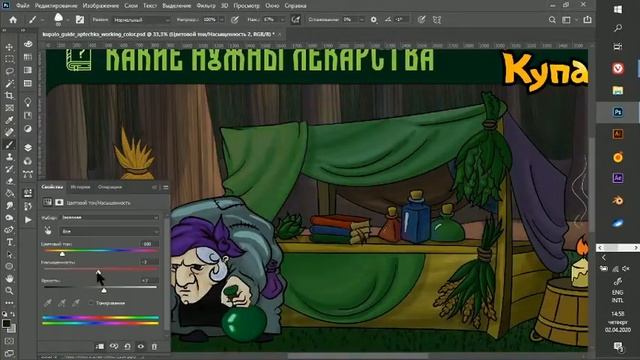Select the Zoom tool
The height and width of the screenshot is (360, 640).
click(9, 291)
